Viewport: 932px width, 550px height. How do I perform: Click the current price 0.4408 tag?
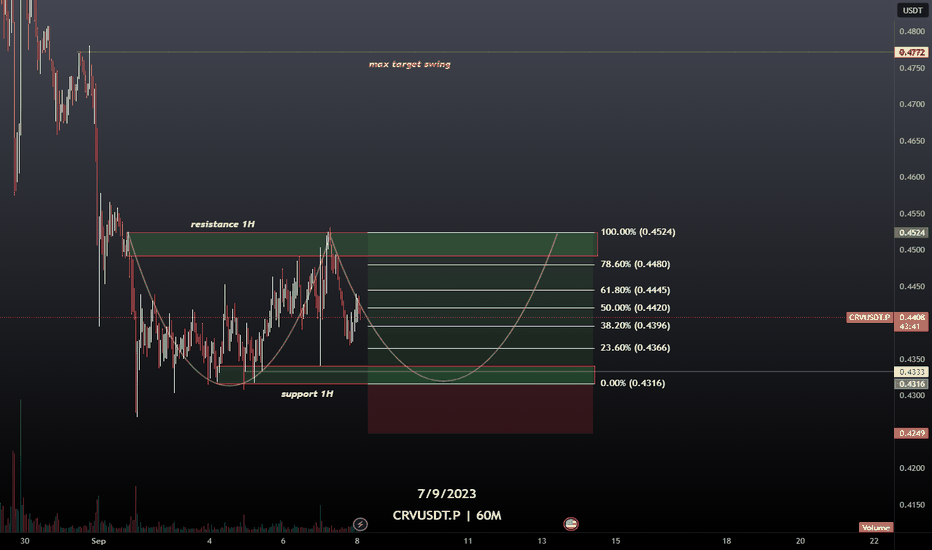(x=912, y=318)
